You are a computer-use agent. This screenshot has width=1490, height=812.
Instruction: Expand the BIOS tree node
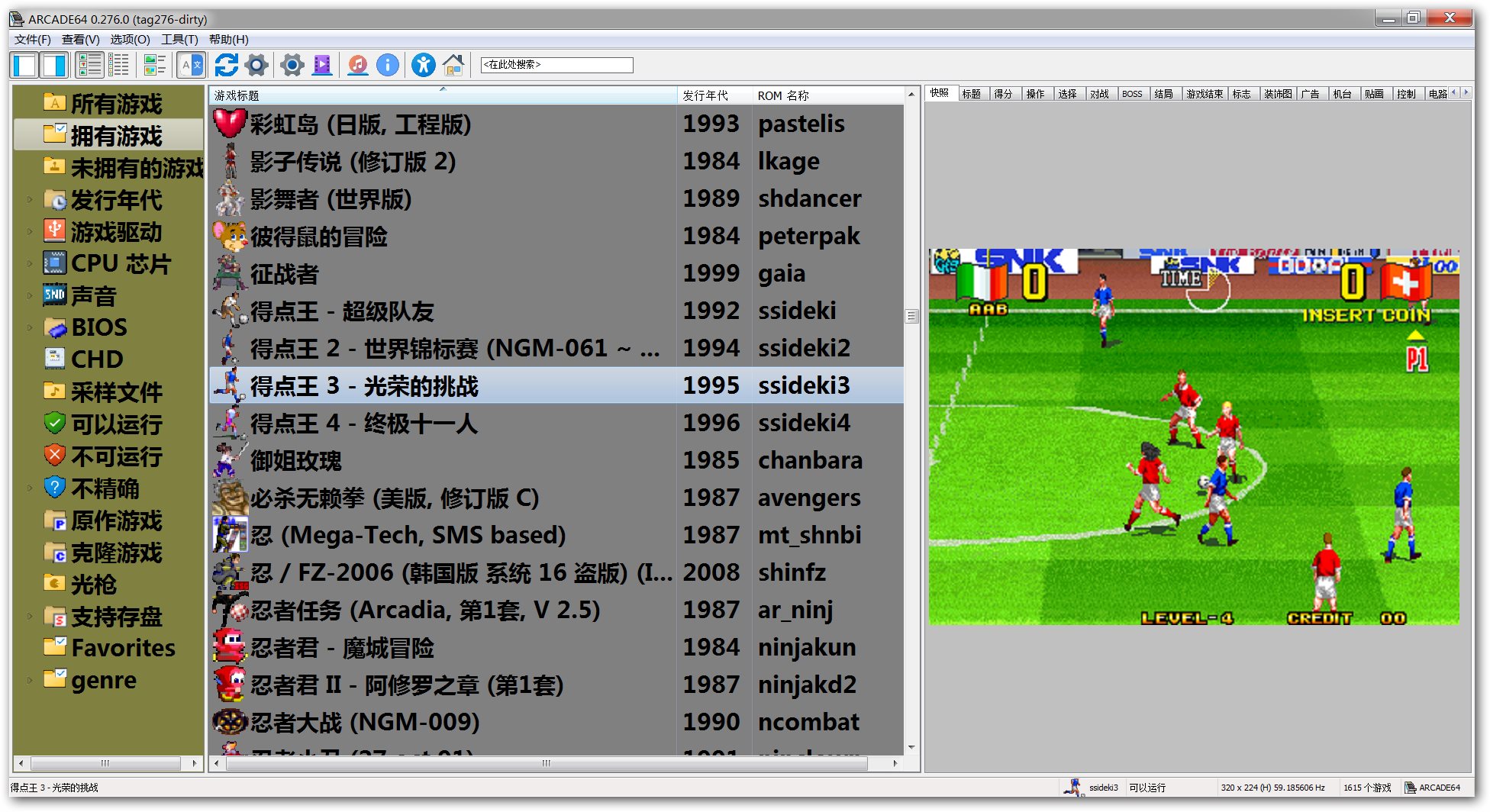tap(30, 328)
